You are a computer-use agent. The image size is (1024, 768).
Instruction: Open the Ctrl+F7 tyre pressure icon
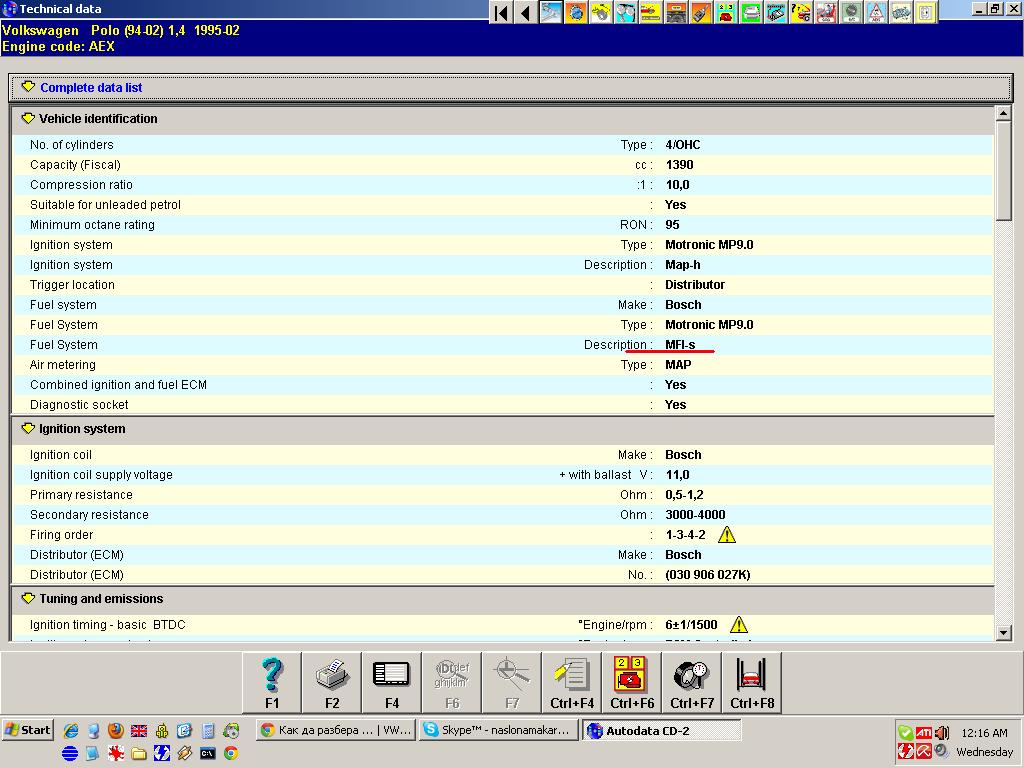(x=692, y=682)
